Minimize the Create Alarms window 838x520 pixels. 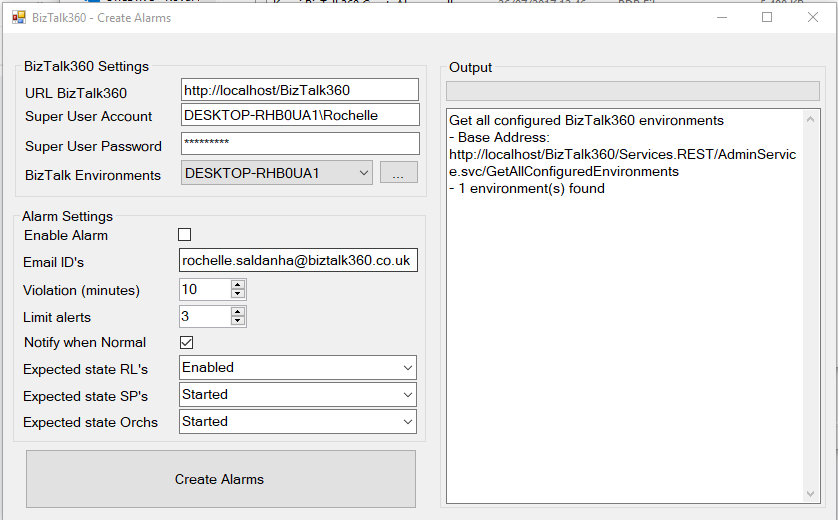(722, 18)
